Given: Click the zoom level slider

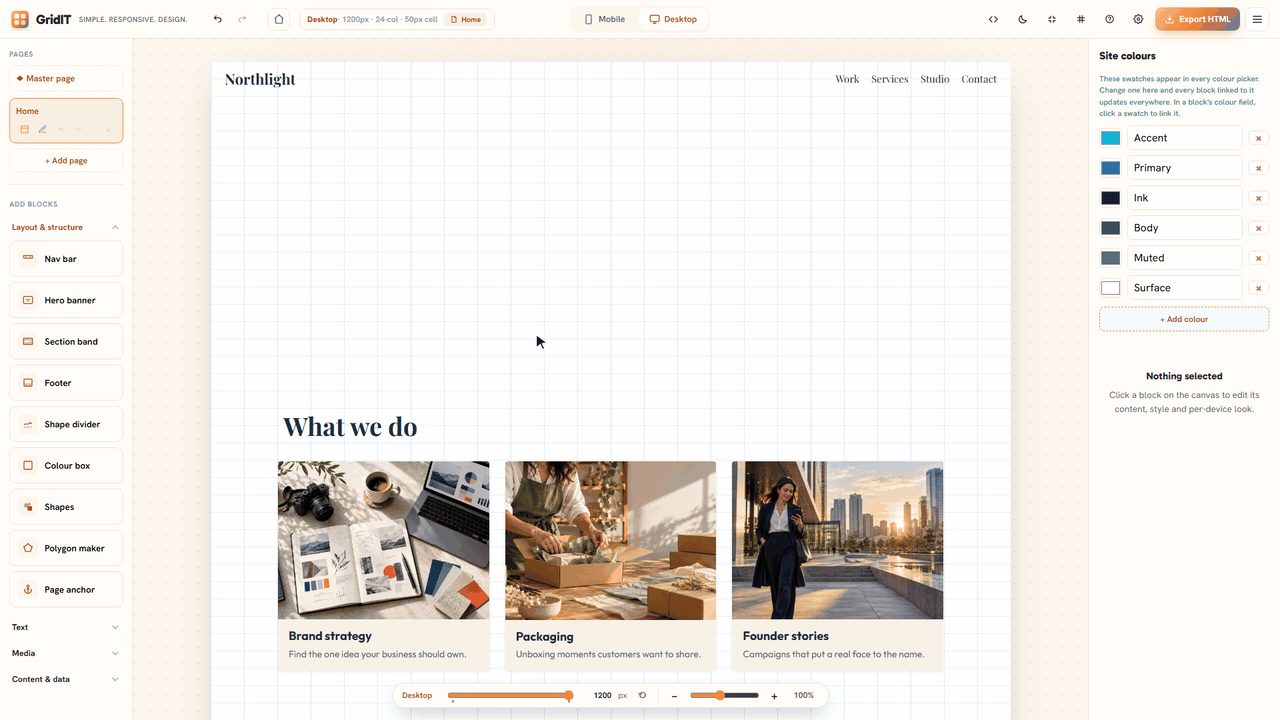Looking at the screenshot, I should pyautogui.click(x=724, y=695).
